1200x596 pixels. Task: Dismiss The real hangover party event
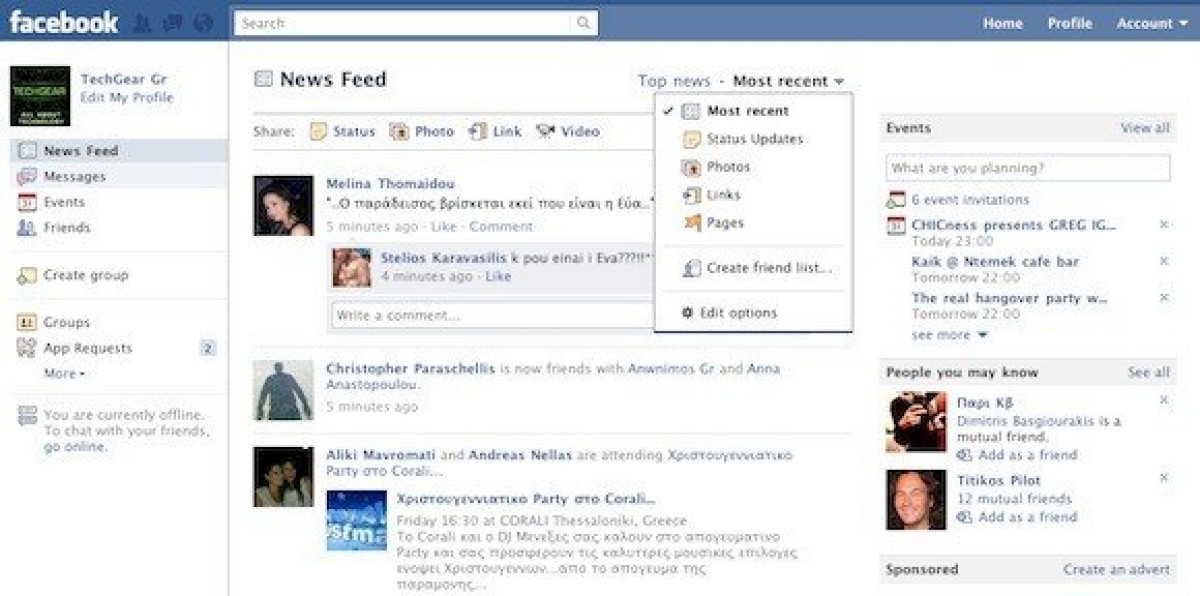tap(1164, 298)
